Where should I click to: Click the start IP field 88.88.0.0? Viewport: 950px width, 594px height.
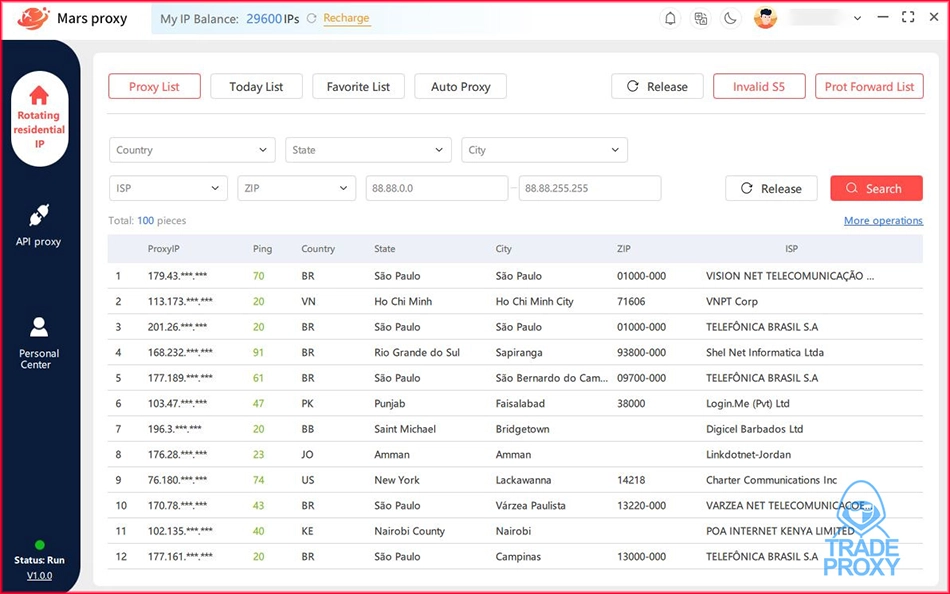(x=437, y=188)
